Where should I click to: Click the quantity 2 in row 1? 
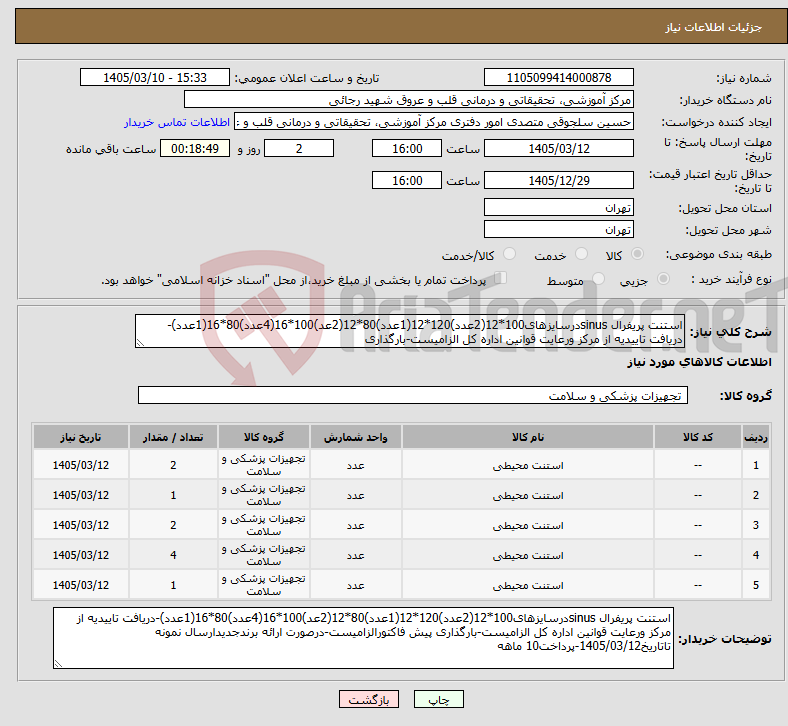[x=173, y=465]
